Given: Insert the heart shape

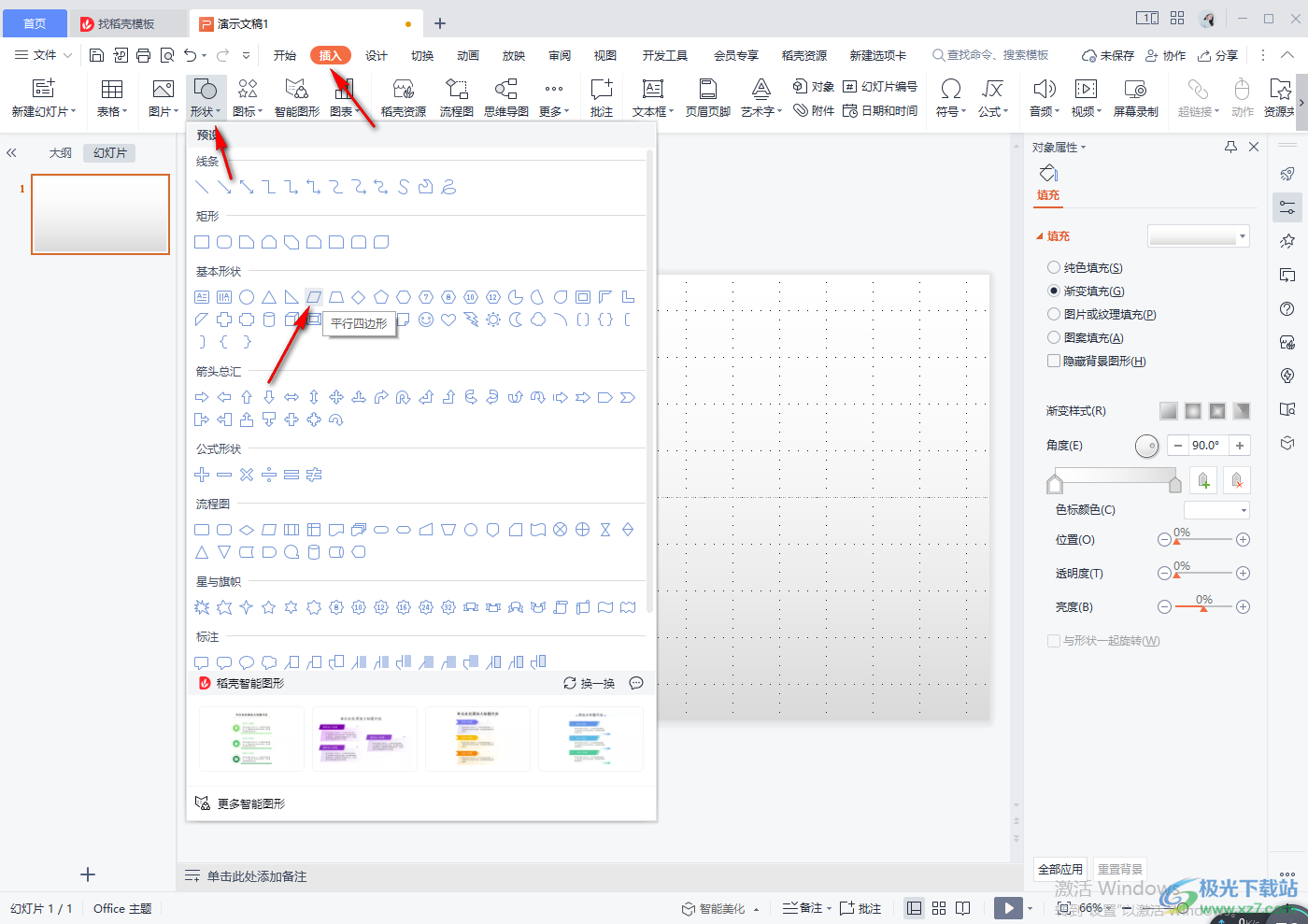Looking at the screenshot, I should [448, 320].
